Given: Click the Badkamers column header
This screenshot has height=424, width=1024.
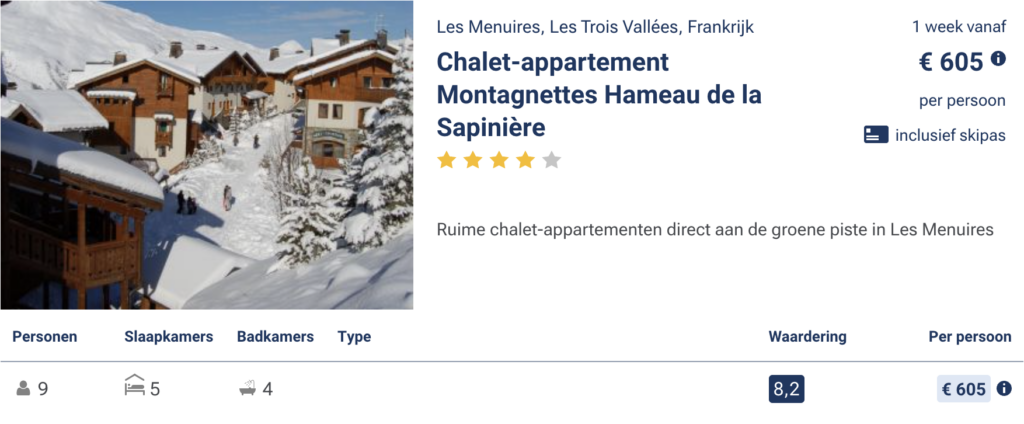Looking at the screenshot, I should coord(275,337).
